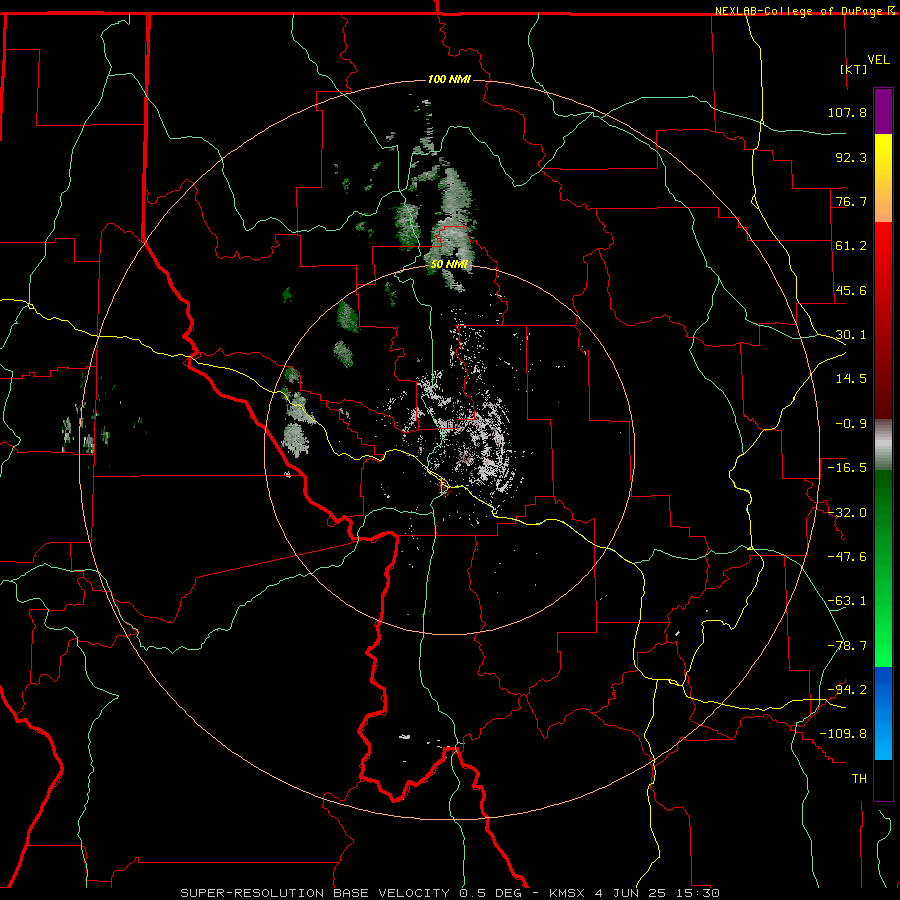Click the -109.8 scale value
The image size is (900, 900).
[x=843, y=734]
